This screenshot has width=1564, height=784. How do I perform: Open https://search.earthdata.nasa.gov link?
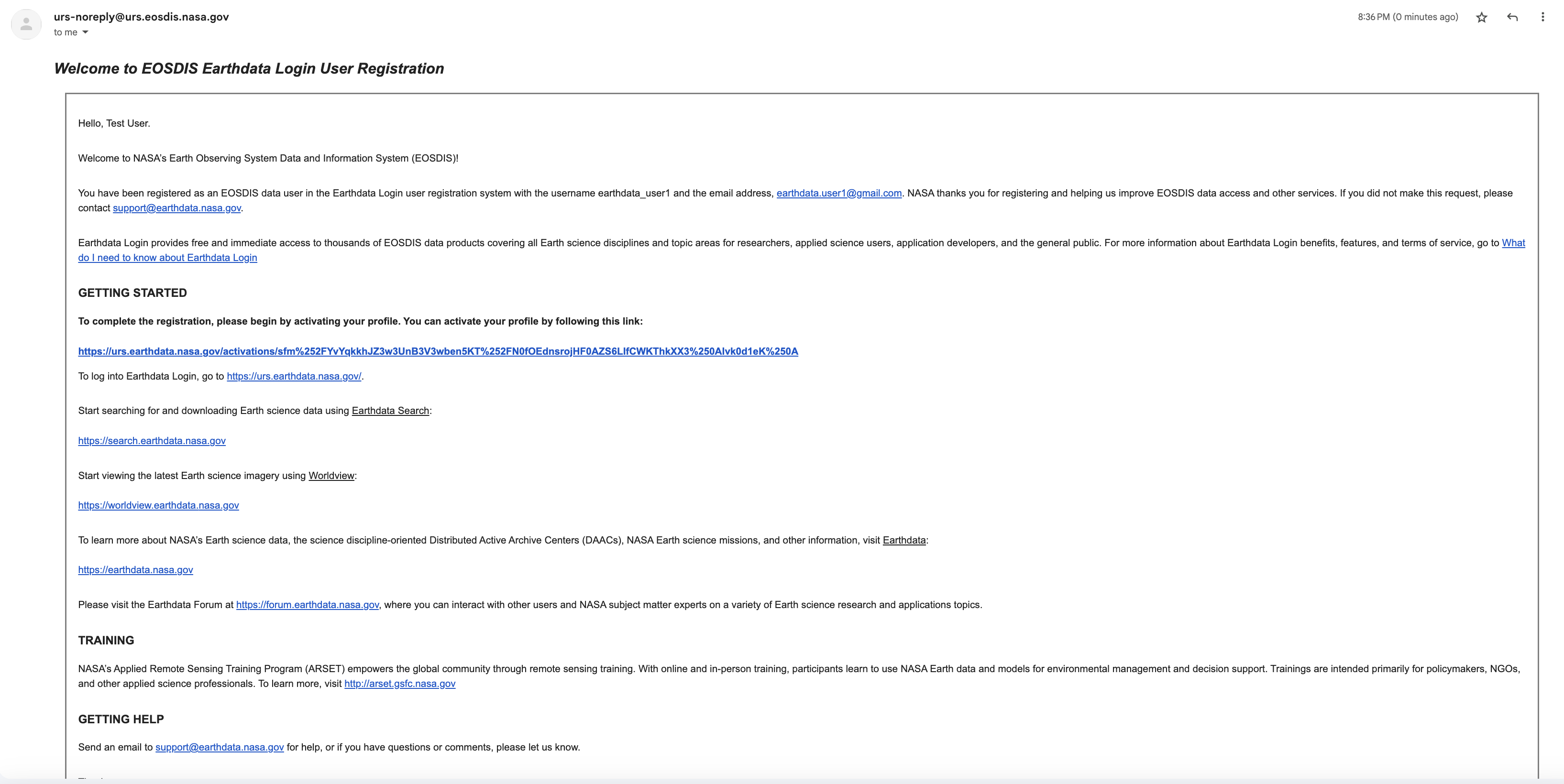(x=152, y=441)
